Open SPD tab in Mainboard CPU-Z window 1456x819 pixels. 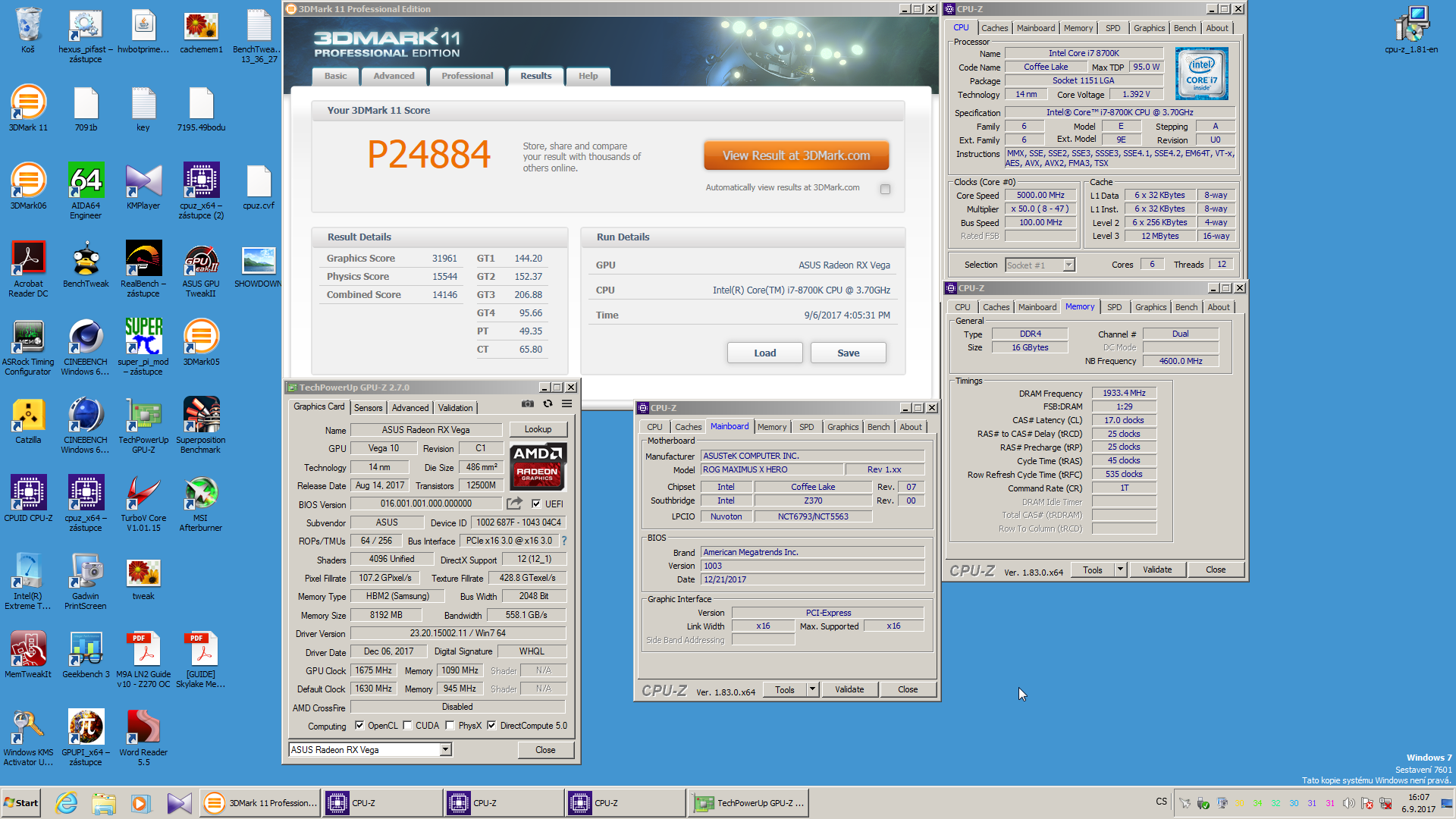[807, 427]
